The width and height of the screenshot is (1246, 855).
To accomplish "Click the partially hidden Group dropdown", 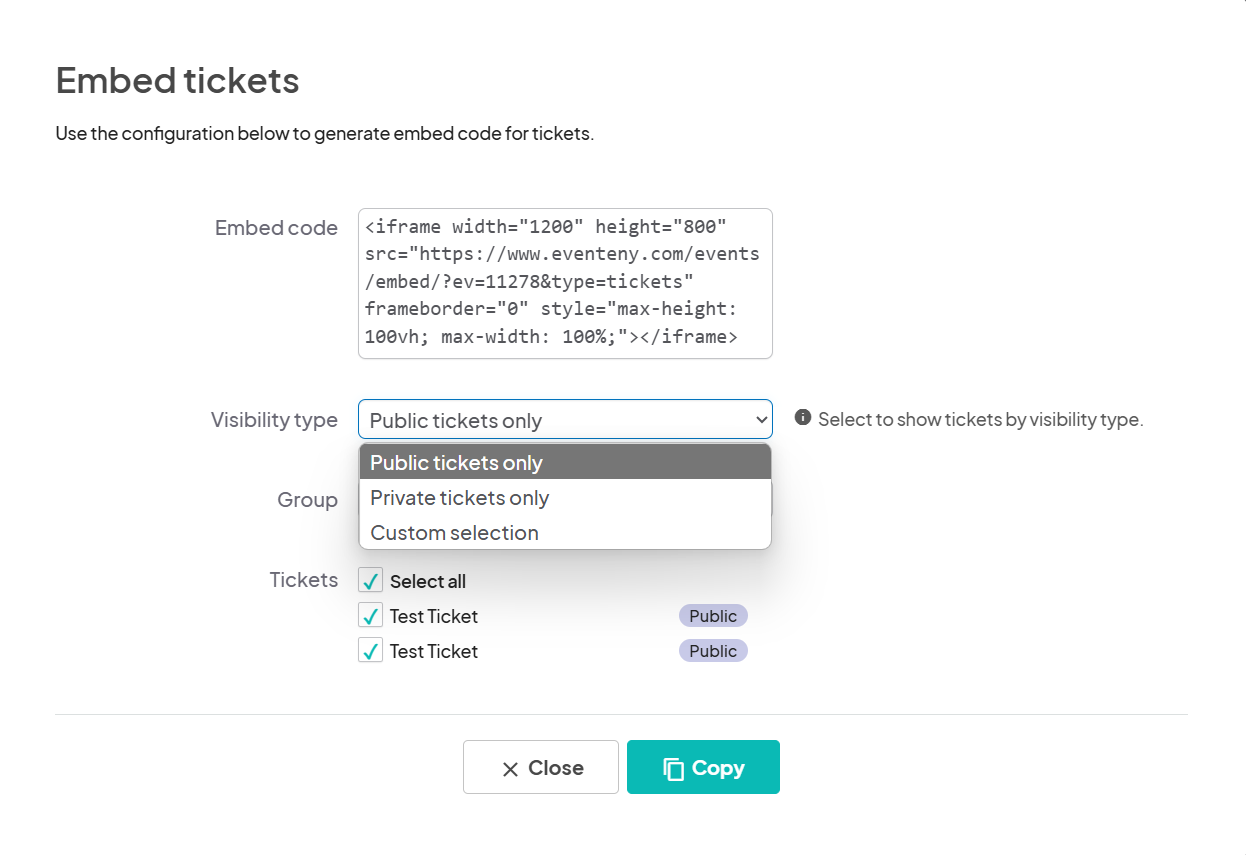I will pyautogui.click(x=772, y=500).
